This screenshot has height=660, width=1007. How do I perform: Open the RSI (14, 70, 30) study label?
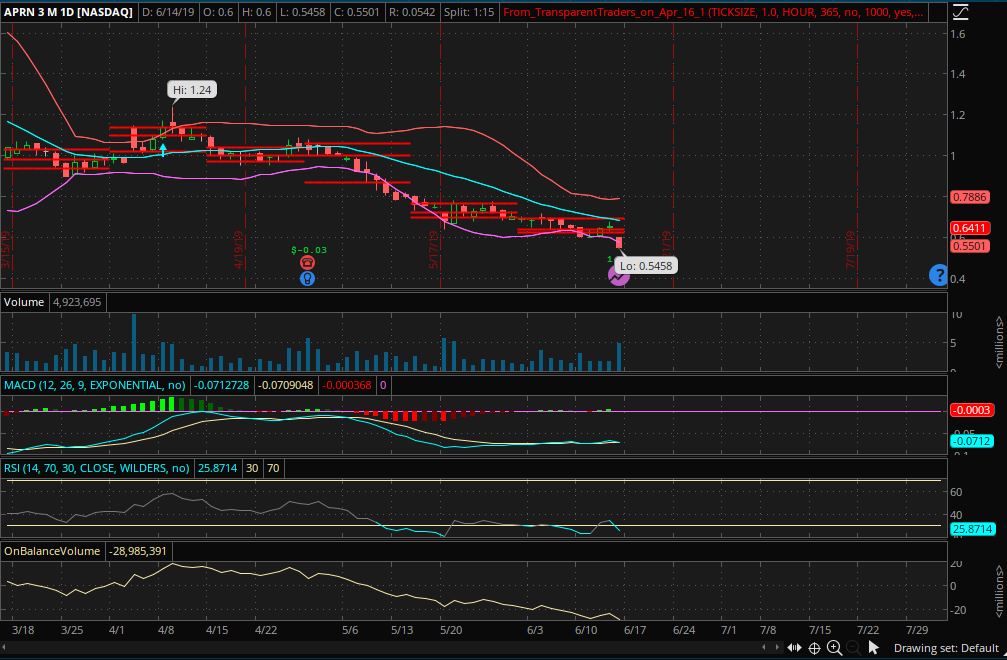pos(97,468)
